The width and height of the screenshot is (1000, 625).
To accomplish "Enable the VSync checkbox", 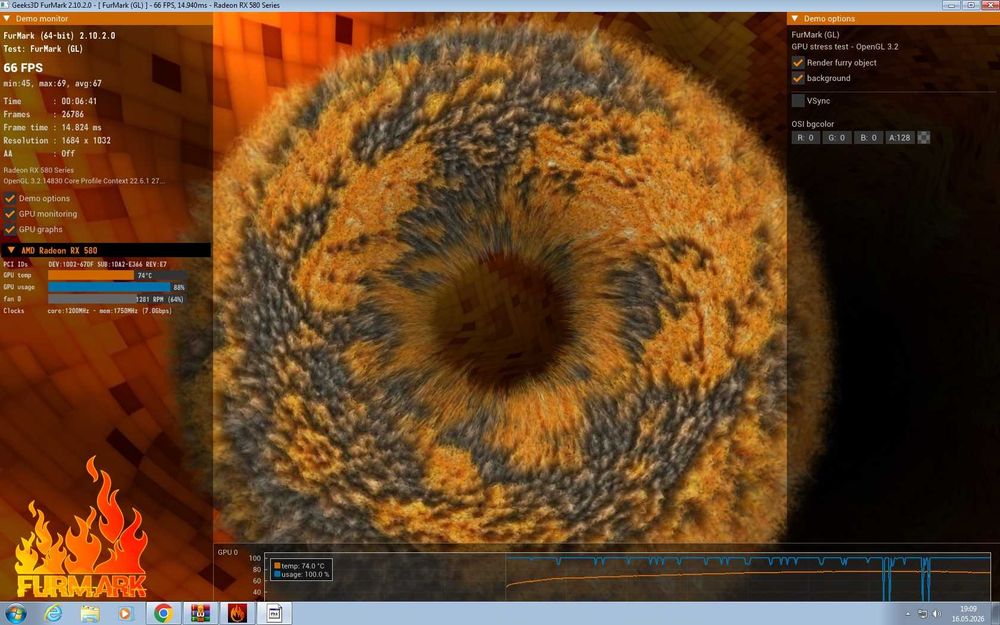I will click(x=798, y=100).
